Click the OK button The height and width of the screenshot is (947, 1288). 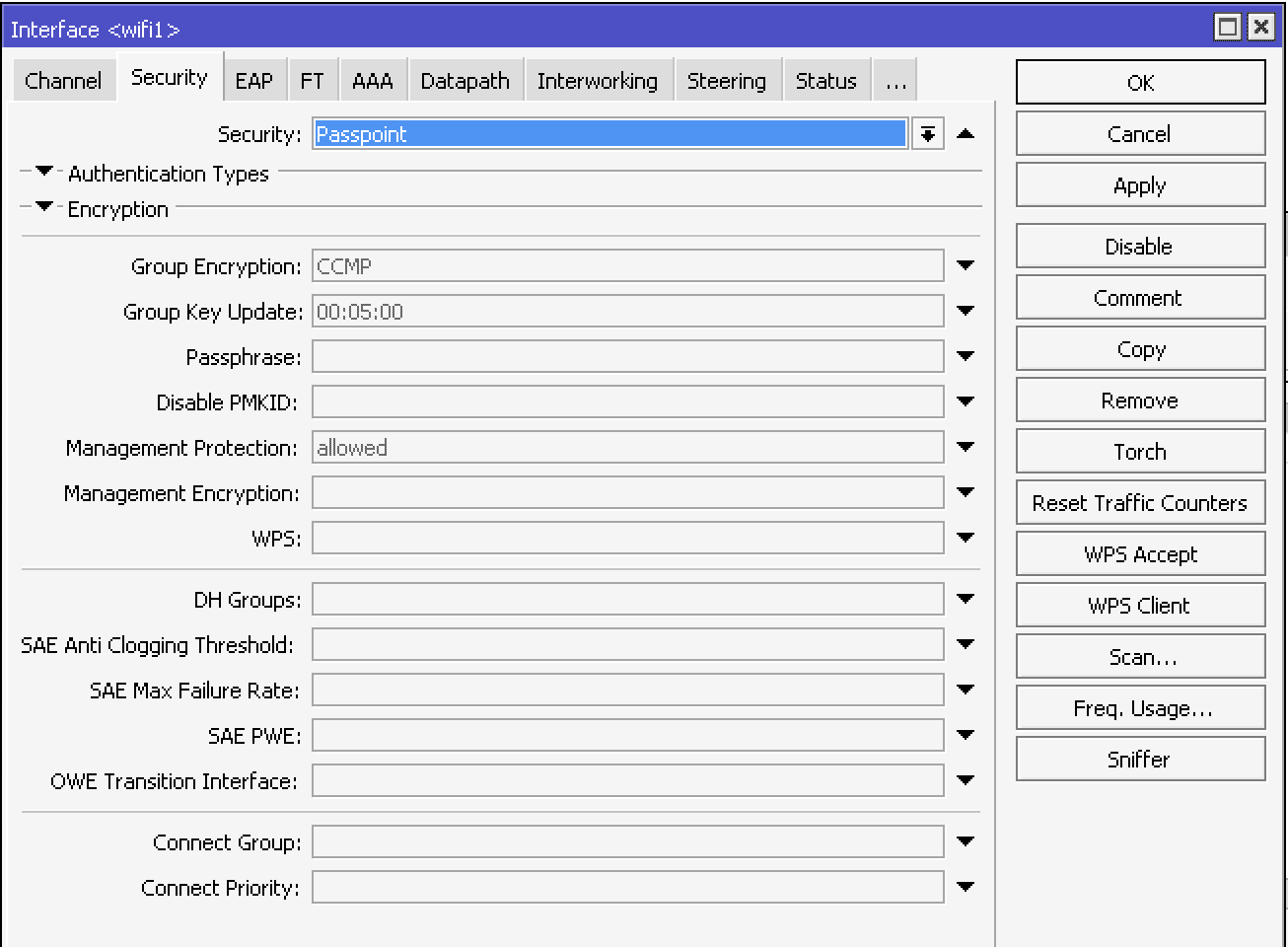tap(1140, 83)
